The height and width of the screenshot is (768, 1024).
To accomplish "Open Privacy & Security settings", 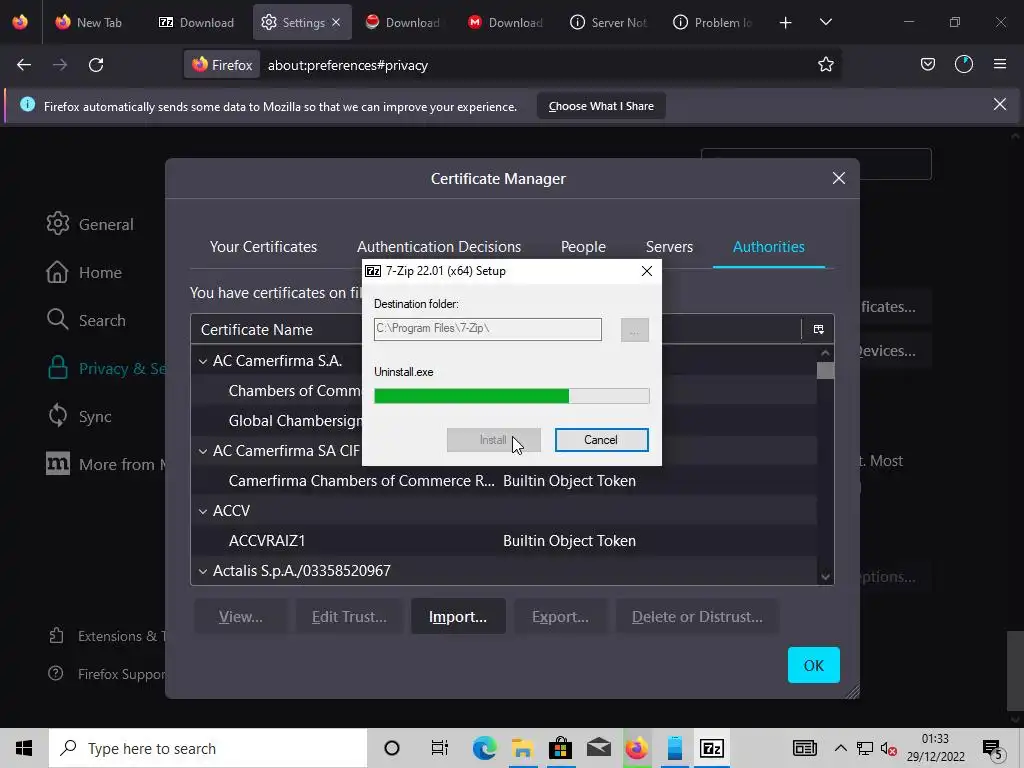I will coord(105,368).
